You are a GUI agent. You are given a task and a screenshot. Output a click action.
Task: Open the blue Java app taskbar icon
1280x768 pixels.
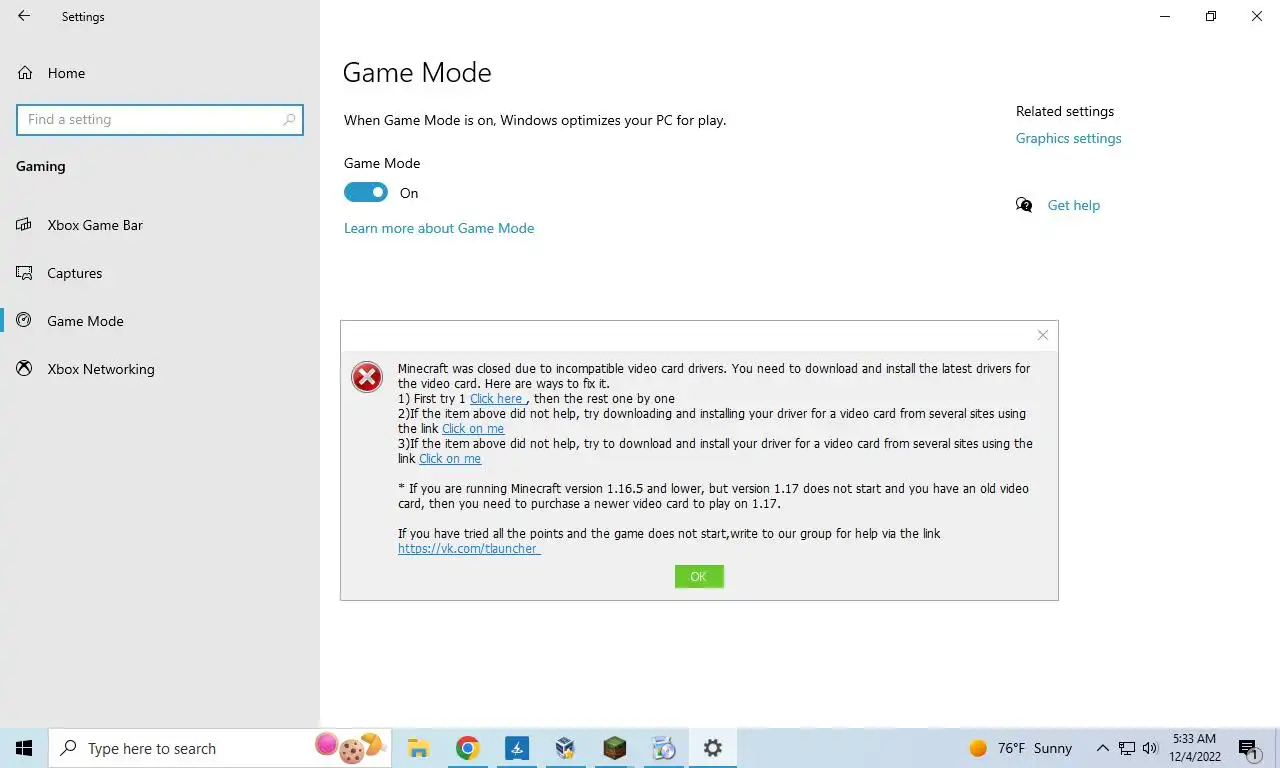517,748
